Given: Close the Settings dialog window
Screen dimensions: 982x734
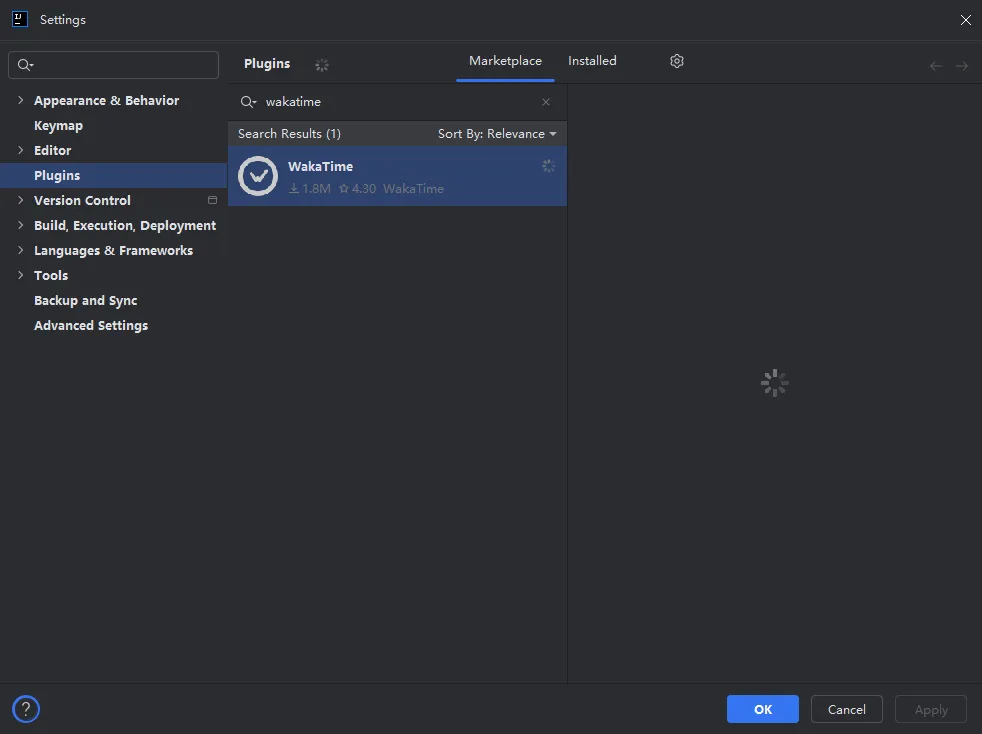Looking at the screenshot, I should tap(965, 20).
